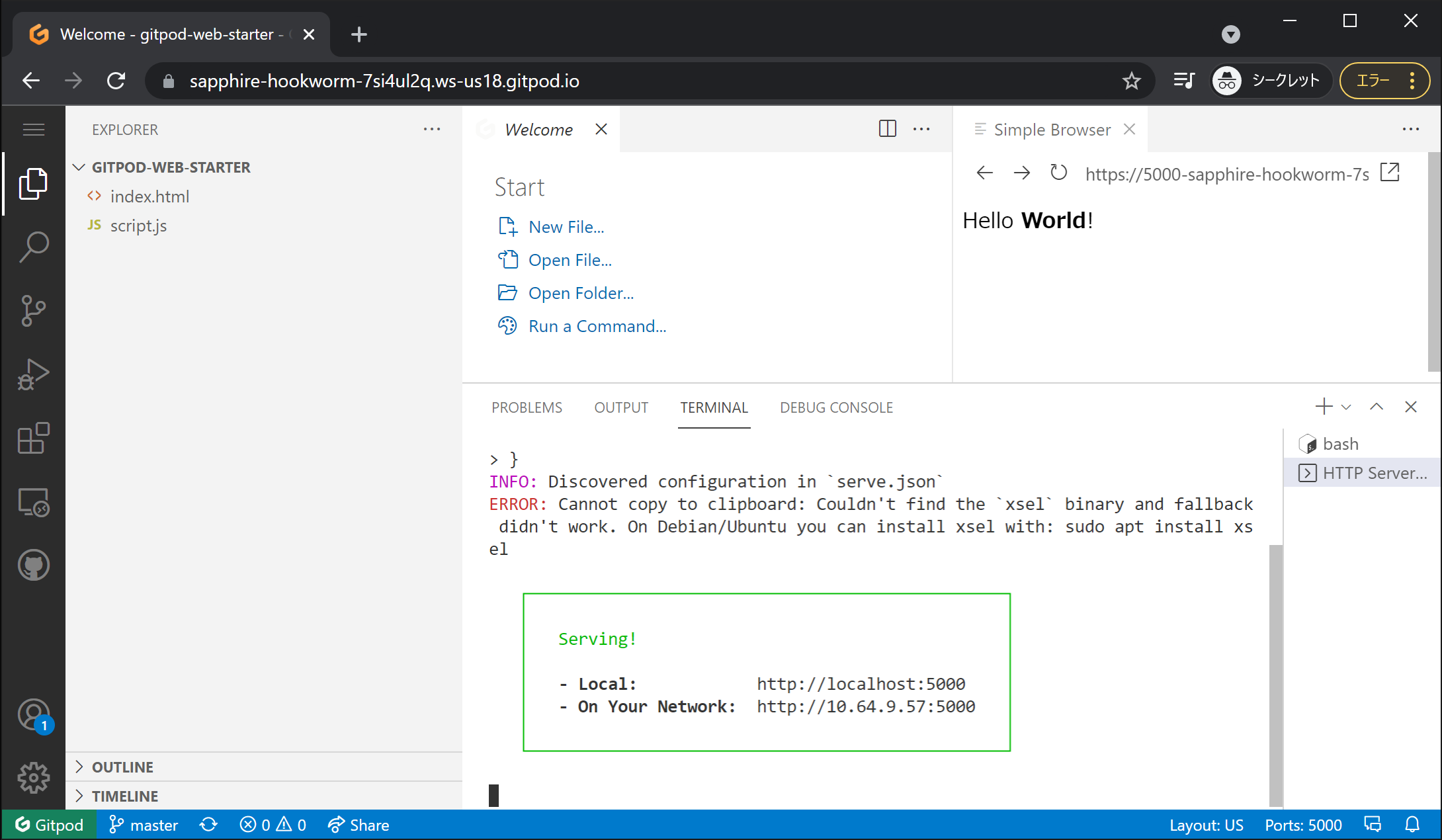
Task: Open the Extensions view icon
Action: (33, 438)
